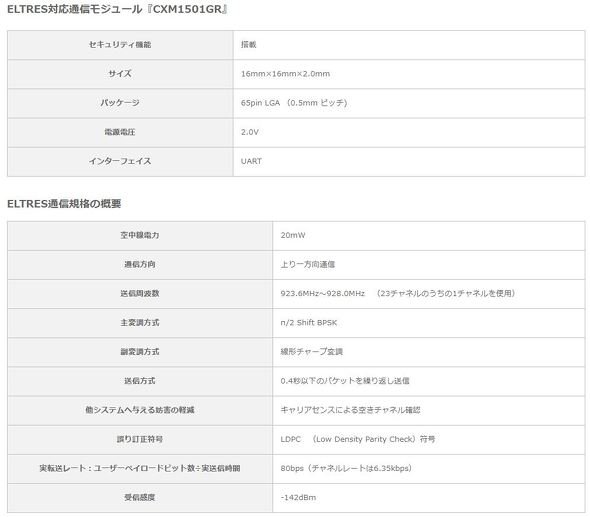Select the 20mW antenna power value
590x517 pixels.
point(293,235)
